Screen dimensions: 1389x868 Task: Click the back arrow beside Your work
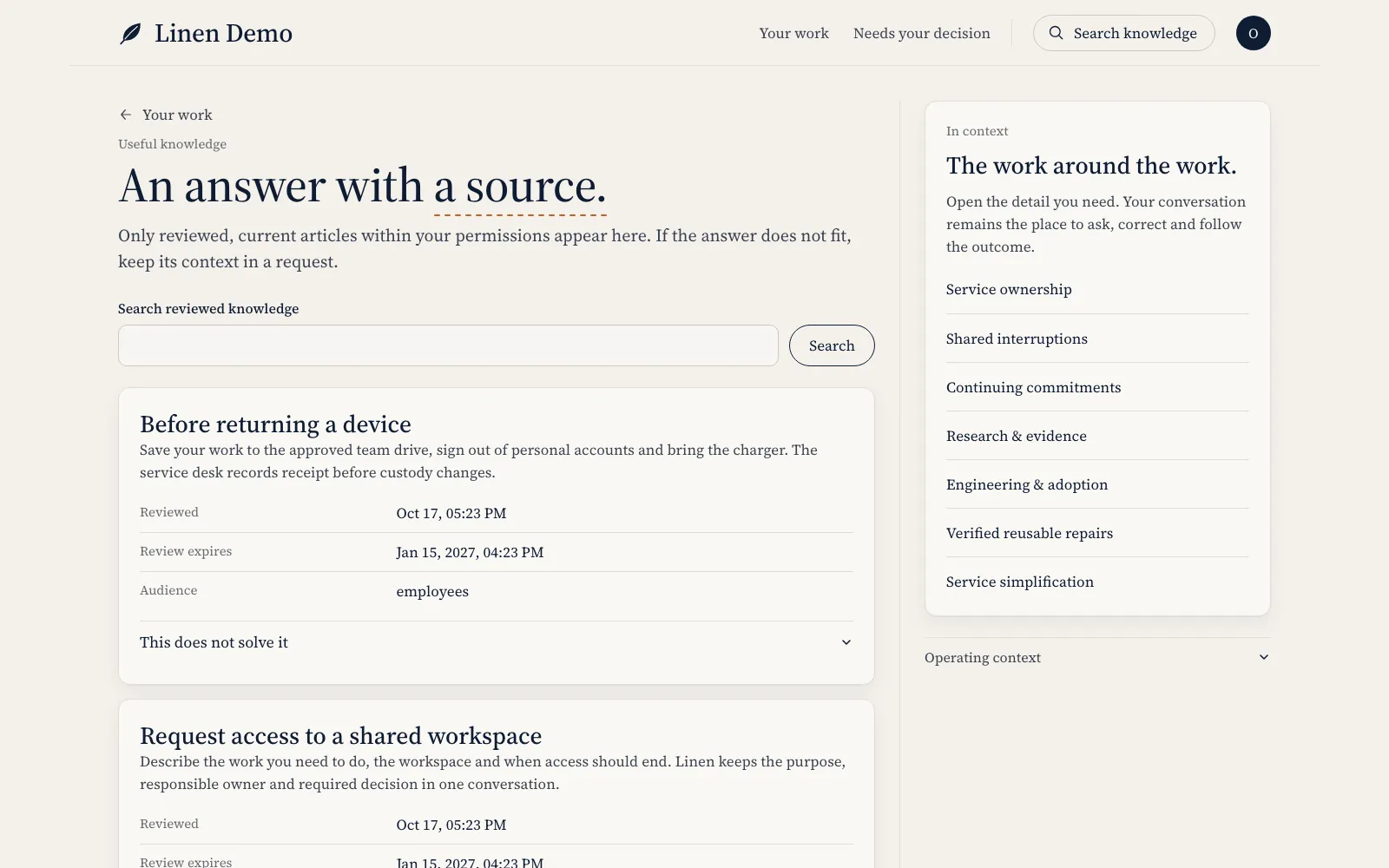pos(126,115)
